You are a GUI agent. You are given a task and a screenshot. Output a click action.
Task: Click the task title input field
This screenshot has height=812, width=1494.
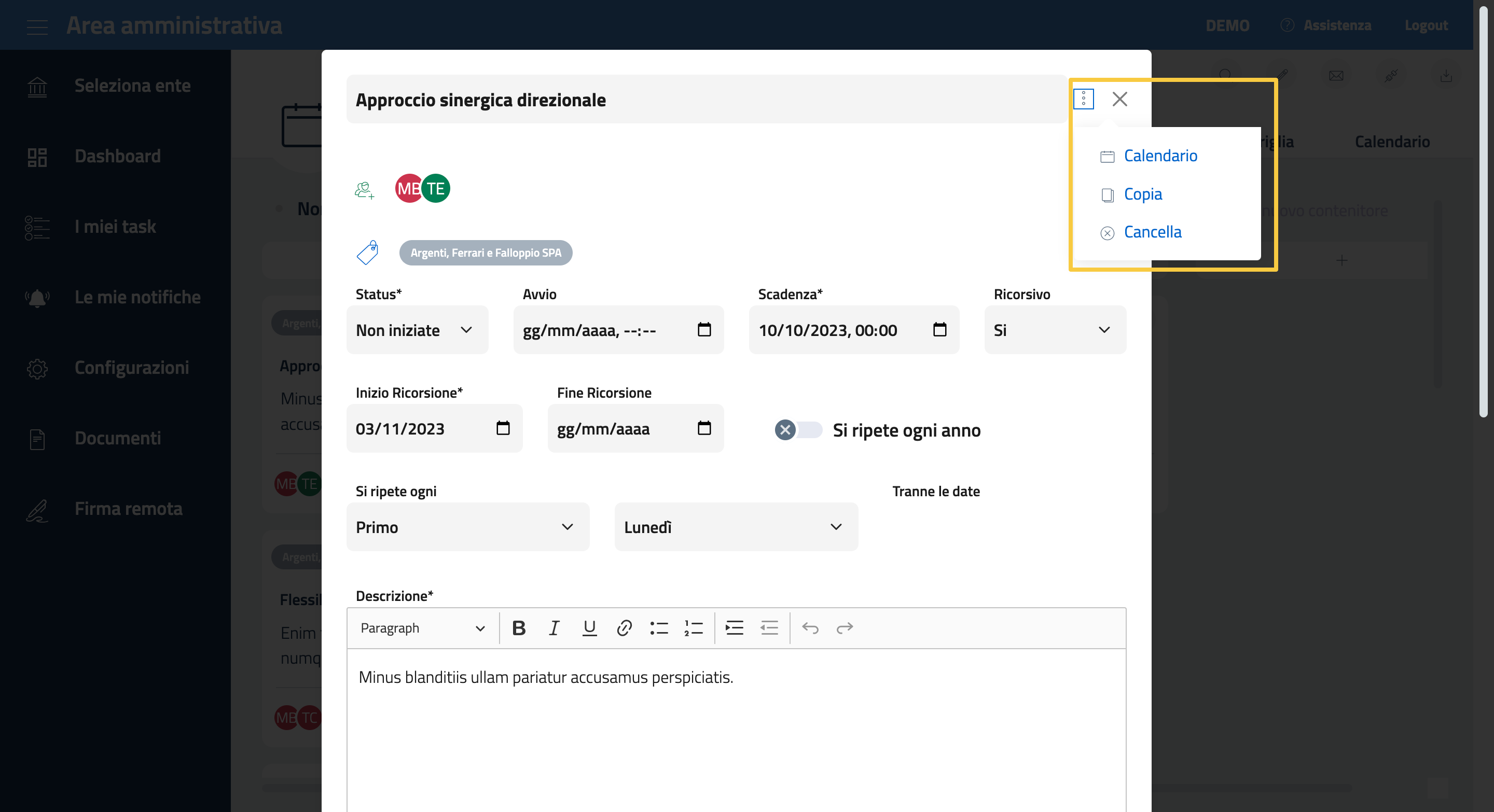(706, 99)
